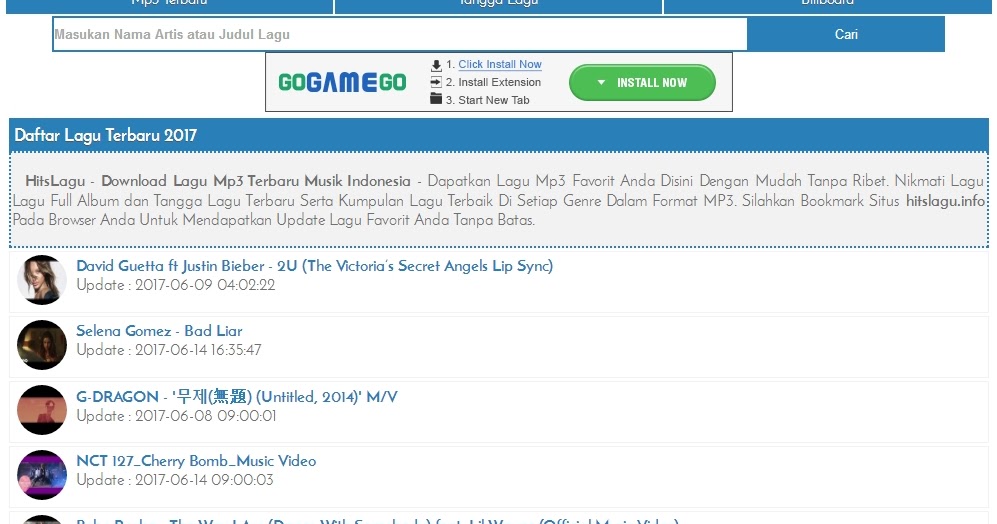
Task: Click the GoGameGo logo in ad
Action: [342, 82]
